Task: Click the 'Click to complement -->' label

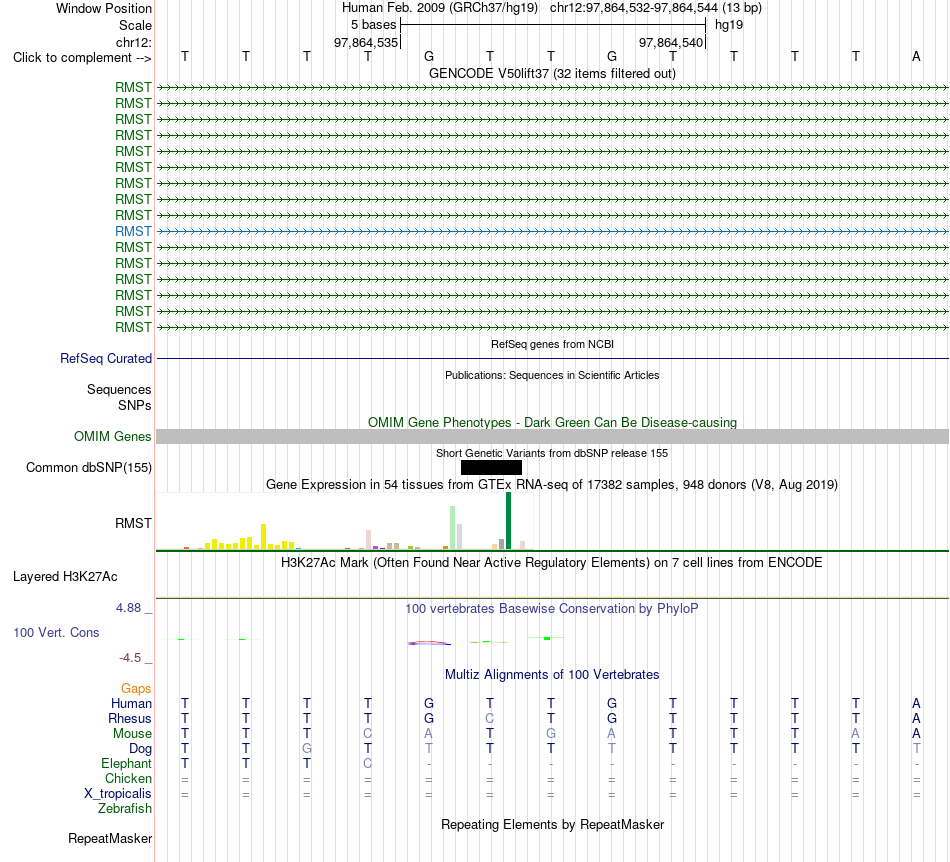Action: [x=82, y=58]
